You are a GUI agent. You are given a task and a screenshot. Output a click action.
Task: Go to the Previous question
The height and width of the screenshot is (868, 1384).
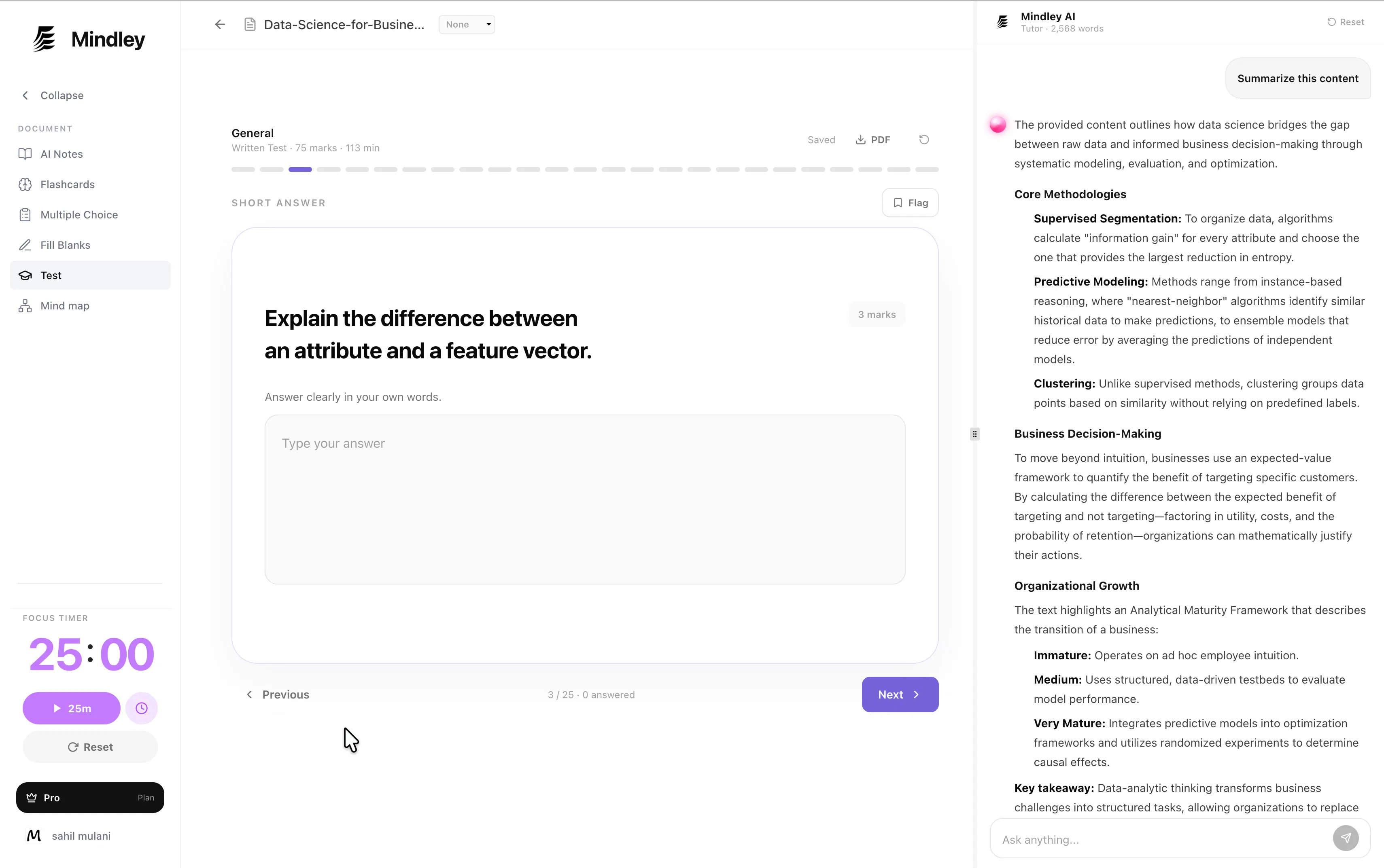coord(278,694)
